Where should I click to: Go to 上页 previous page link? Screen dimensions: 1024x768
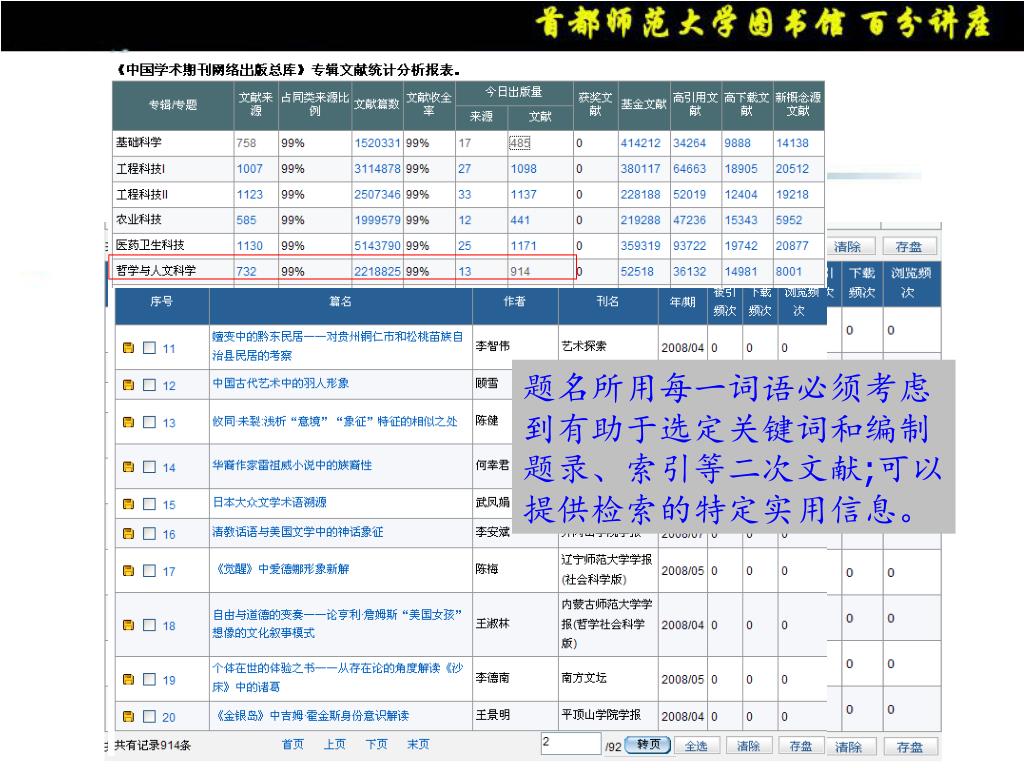[x=334, y=744]
